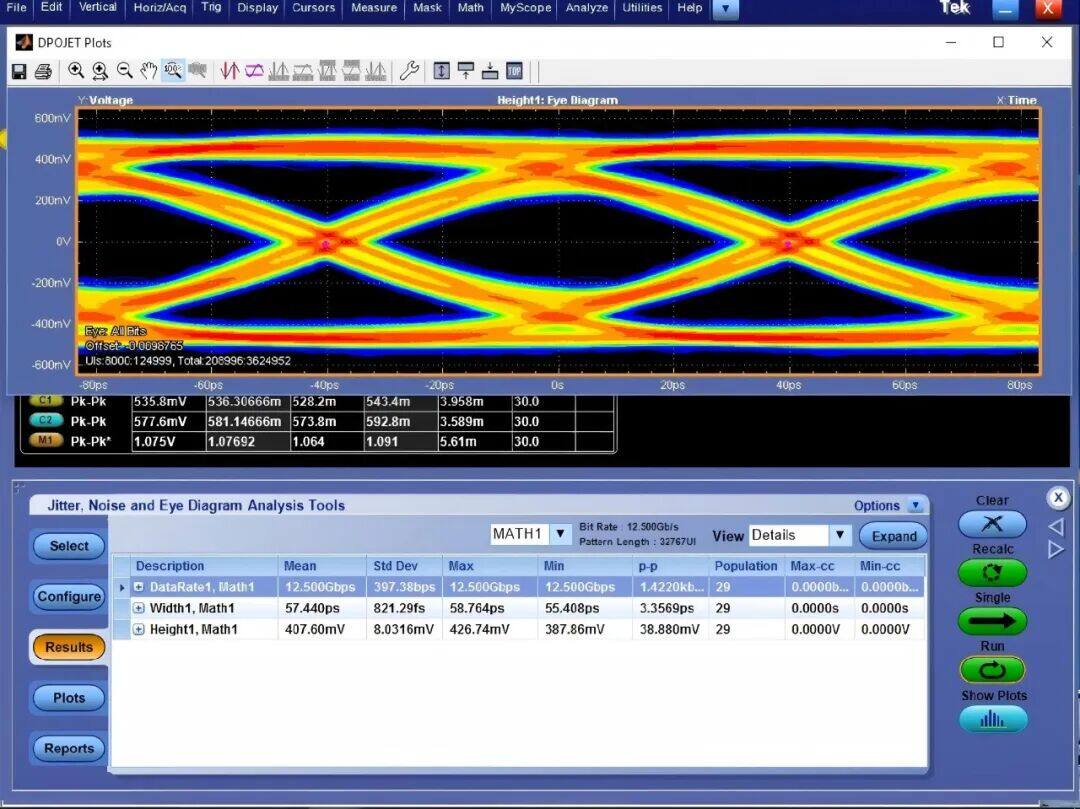
Task: Click the Reports button
Action: coord(69,748)
